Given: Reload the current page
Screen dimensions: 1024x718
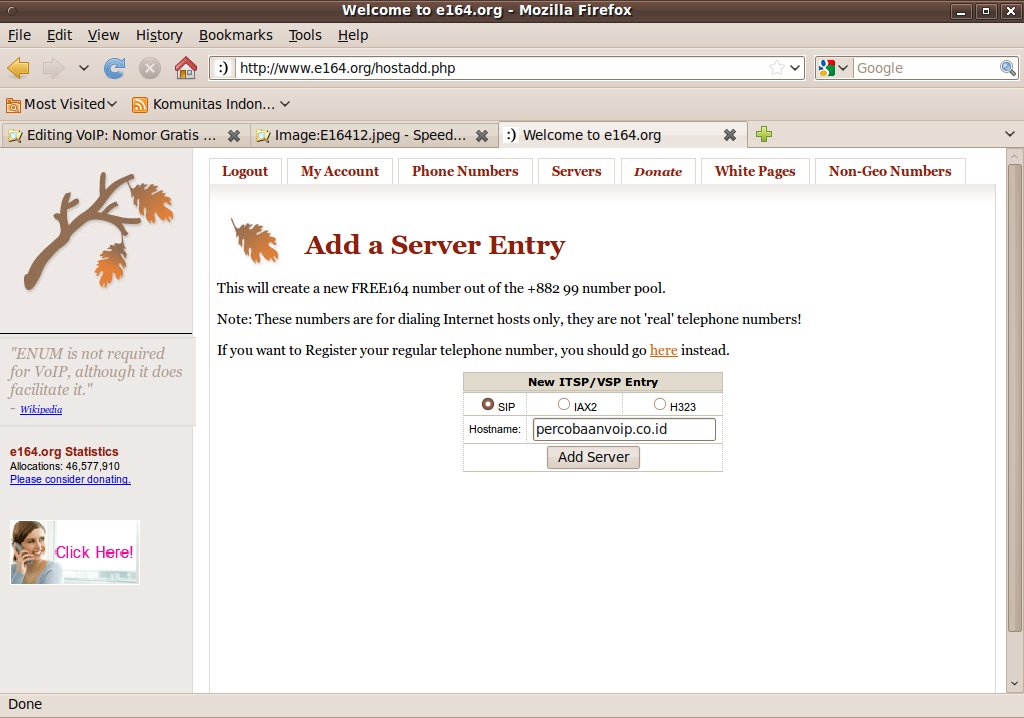Looking at the screenshot, I should (114, 68).
